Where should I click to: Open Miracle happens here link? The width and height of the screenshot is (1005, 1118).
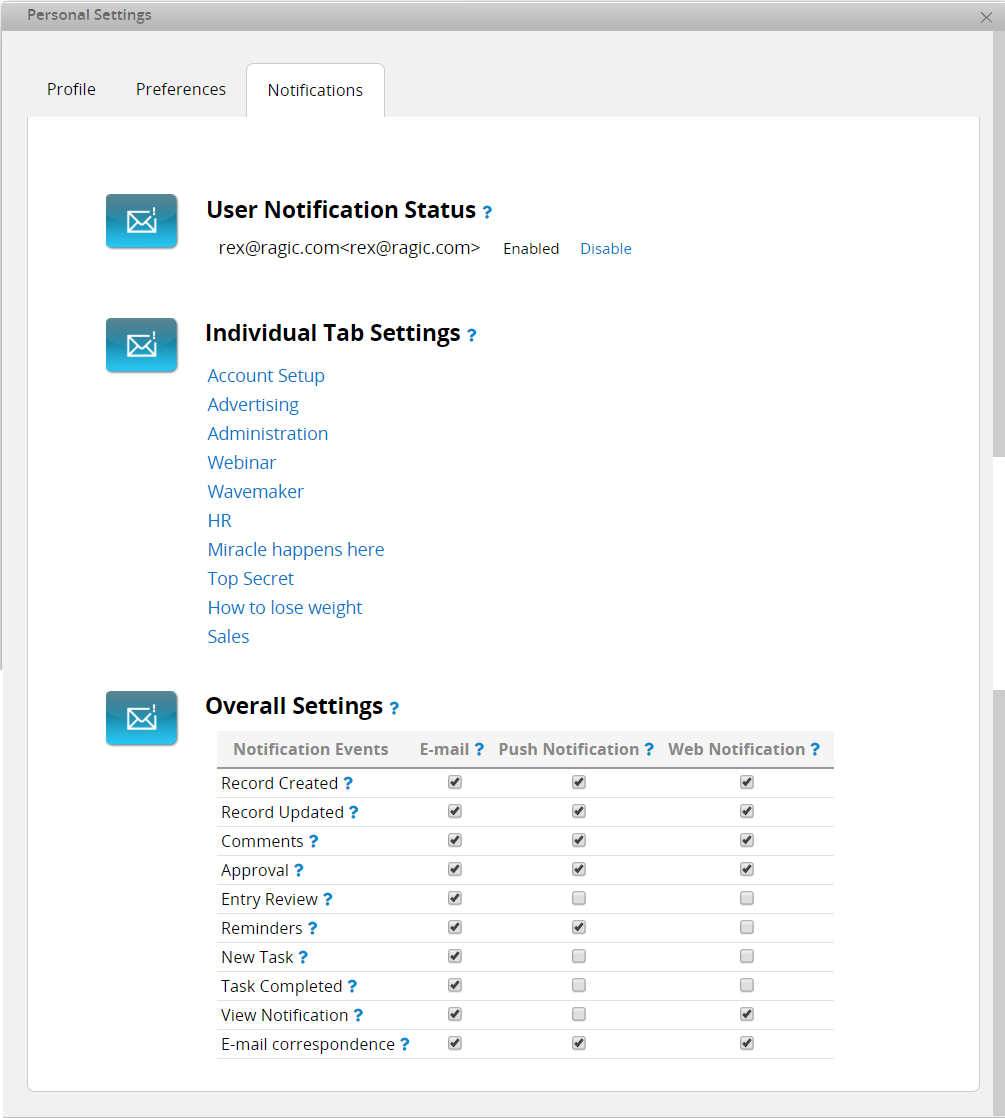[296, 550]
